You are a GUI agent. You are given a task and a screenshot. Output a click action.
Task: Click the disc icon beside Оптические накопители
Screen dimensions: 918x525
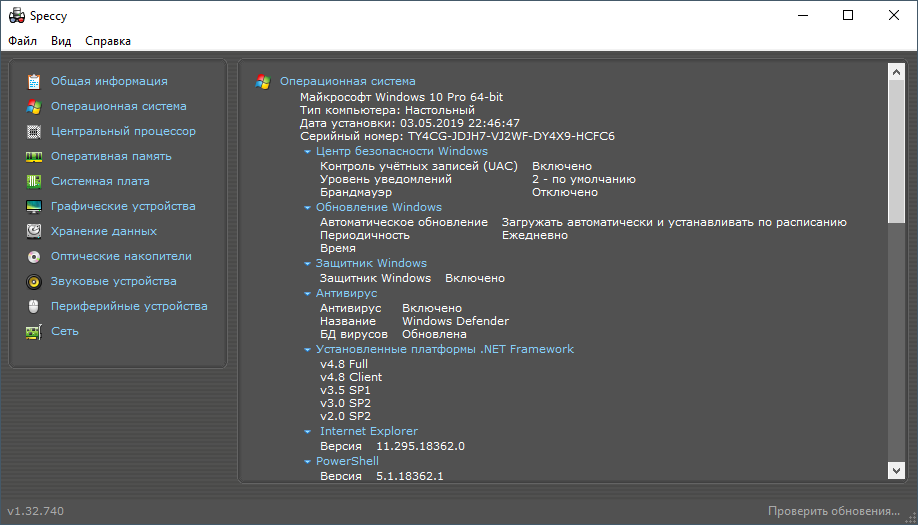[34, 256]
